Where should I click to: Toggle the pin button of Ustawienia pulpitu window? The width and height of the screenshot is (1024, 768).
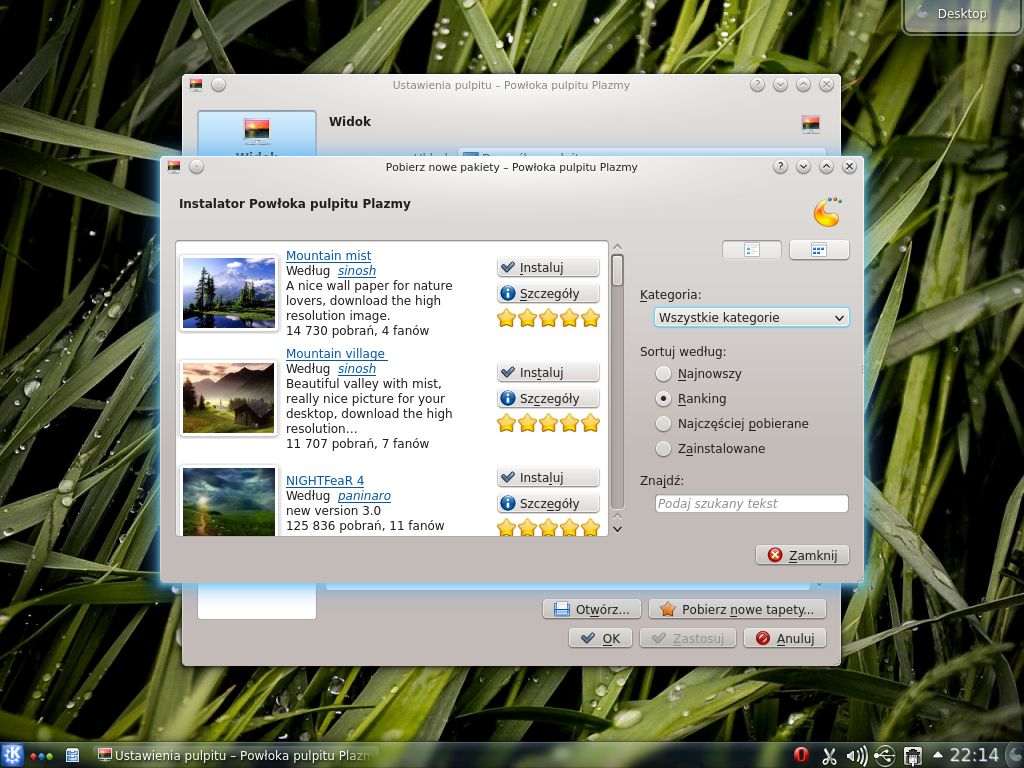(x=219, y=85)
